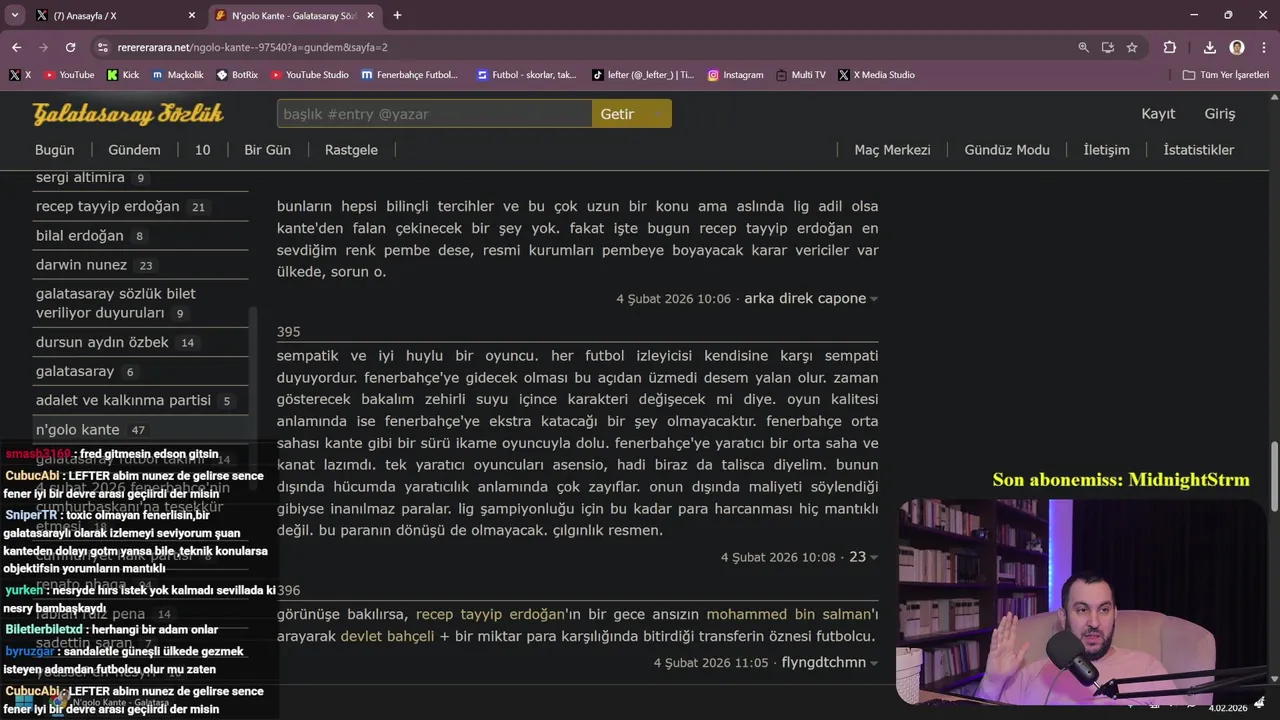Bookmark this page with star icon

(x=1132, y=47)
